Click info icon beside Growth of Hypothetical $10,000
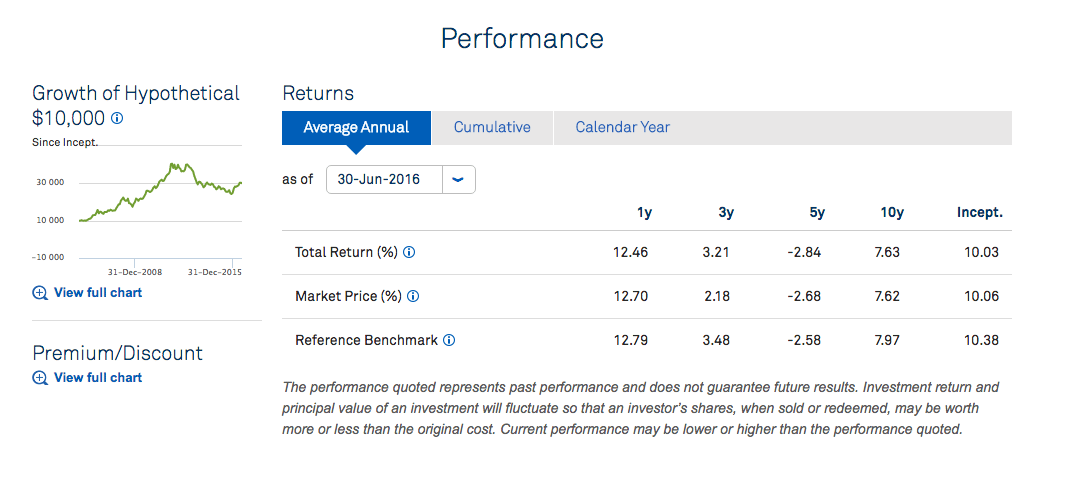 pyautogui.click(x=117, y=119)
